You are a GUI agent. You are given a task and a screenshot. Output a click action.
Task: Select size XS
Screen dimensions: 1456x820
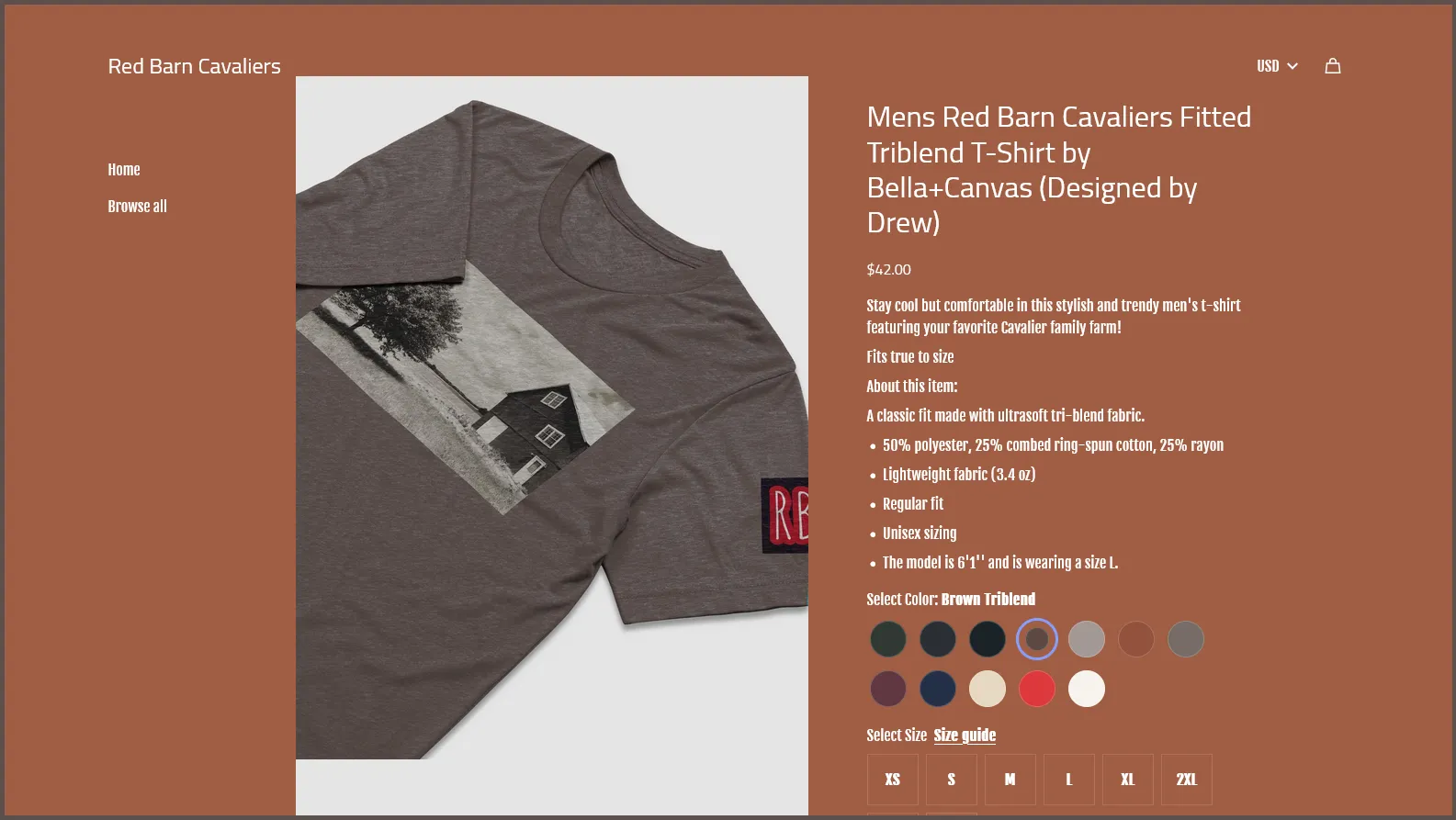click(x=893, y=780)
